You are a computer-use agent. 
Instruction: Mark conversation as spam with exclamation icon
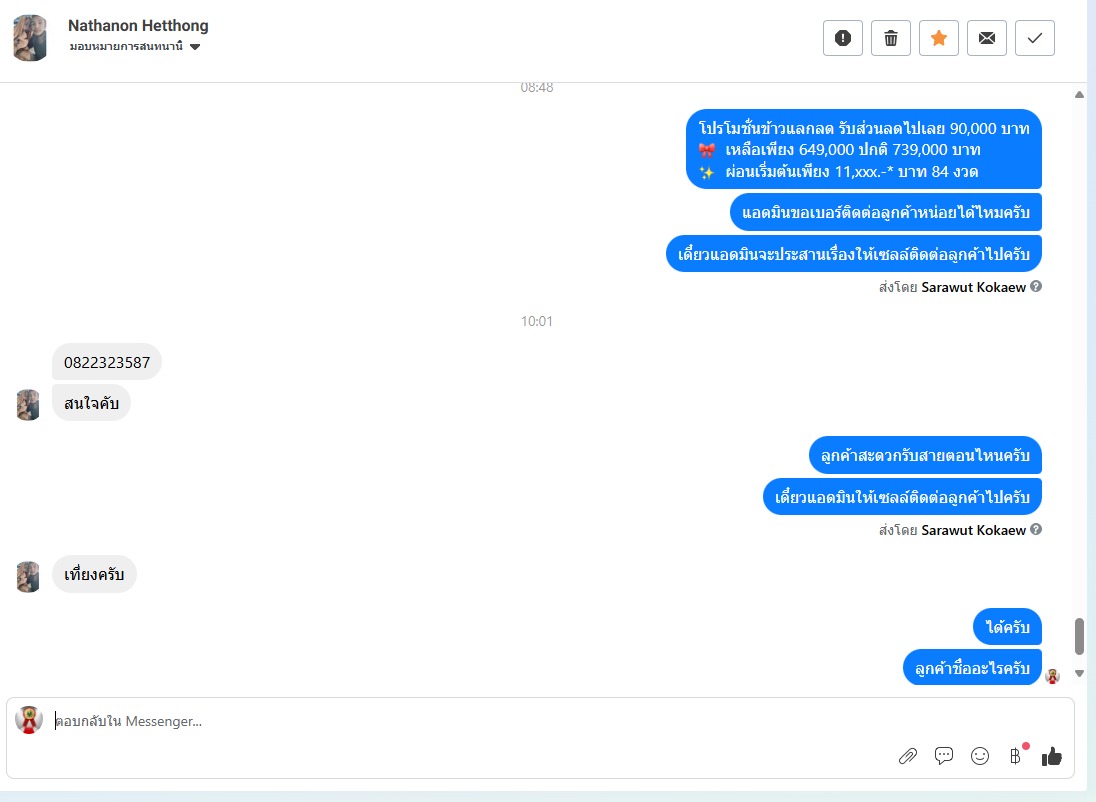(842, 38)
